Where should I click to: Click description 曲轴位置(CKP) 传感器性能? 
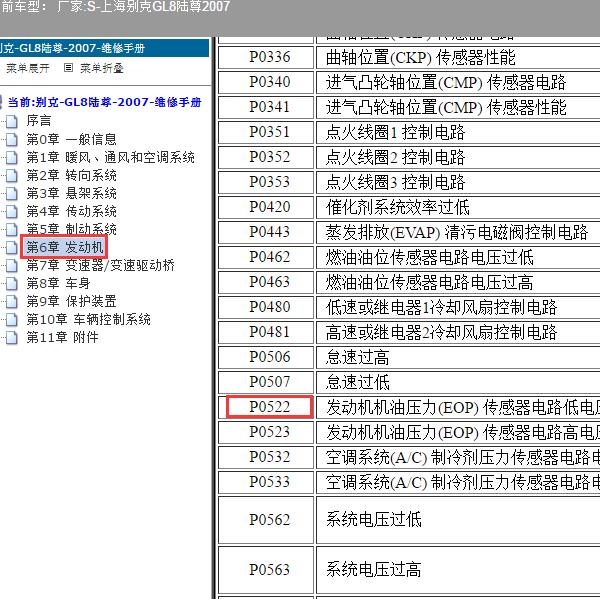421,58
